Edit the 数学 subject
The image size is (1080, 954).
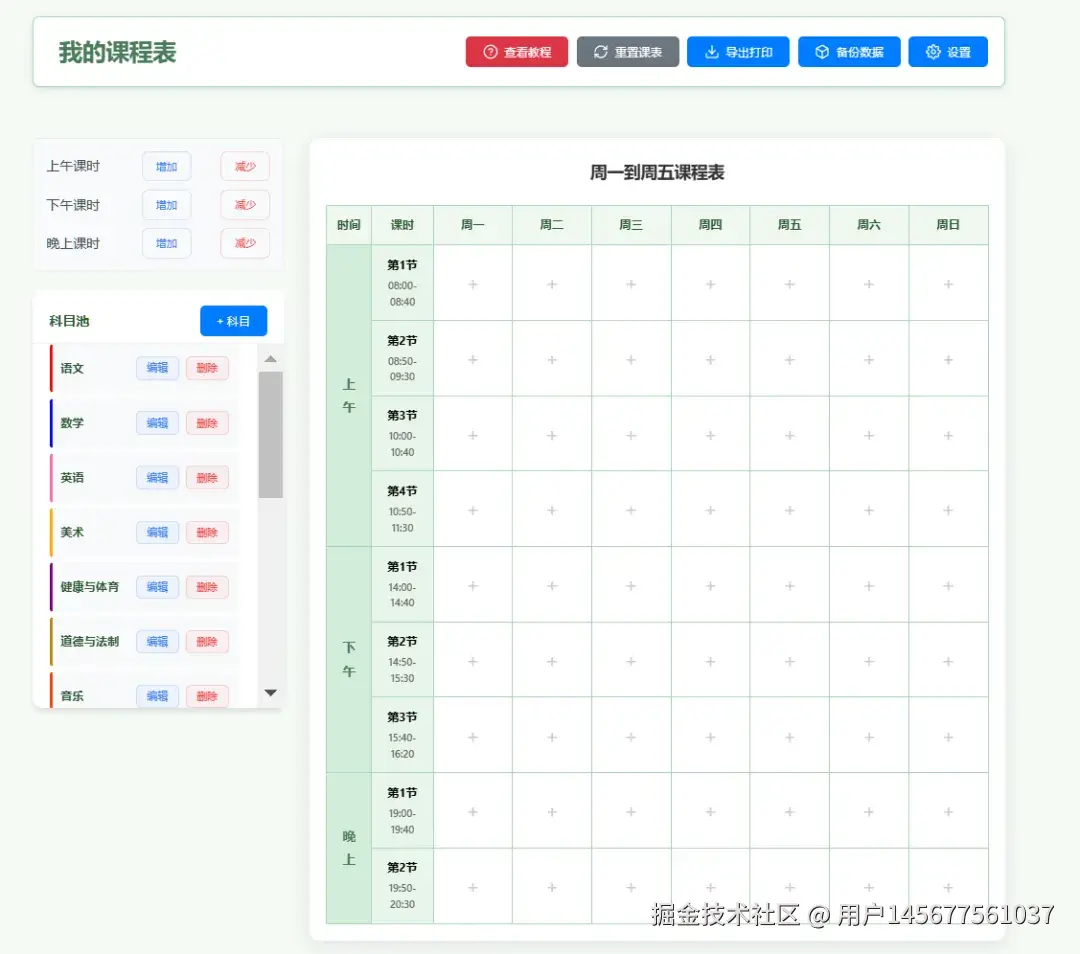[156, 422]
